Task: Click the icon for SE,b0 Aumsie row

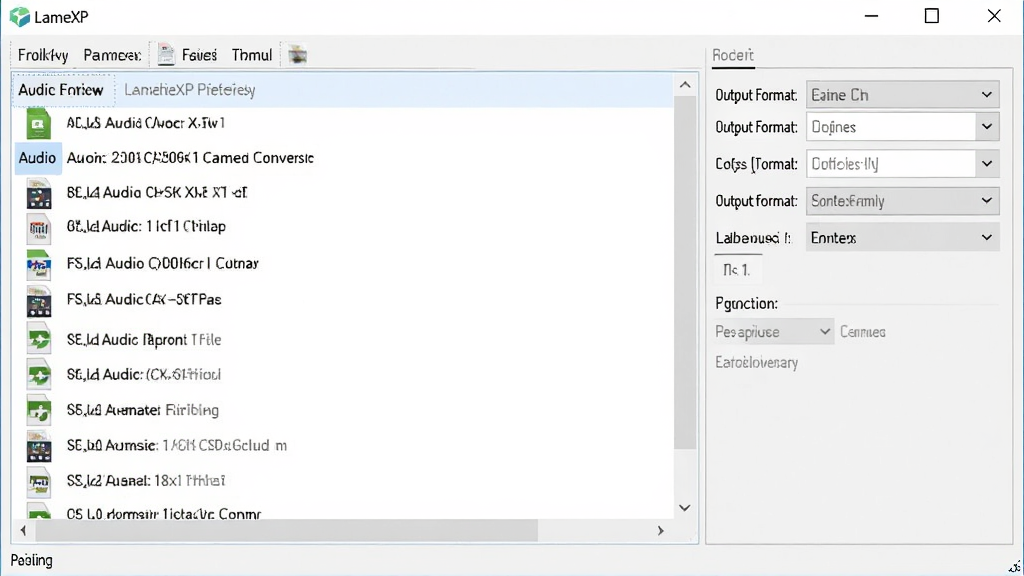Action: click(x=39, y=446)
